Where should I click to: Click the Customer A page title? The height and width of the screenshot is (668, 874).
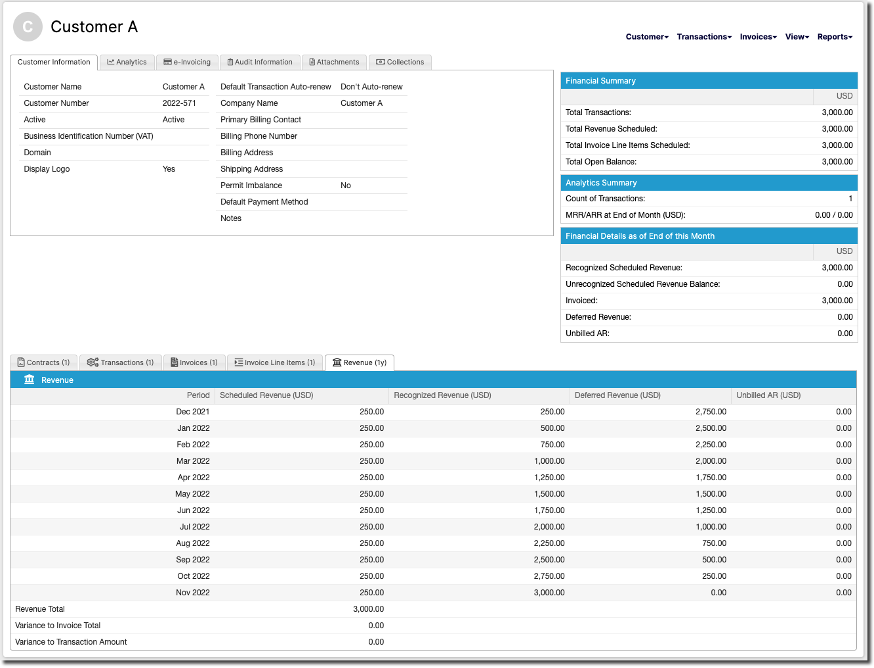(94, 27)
